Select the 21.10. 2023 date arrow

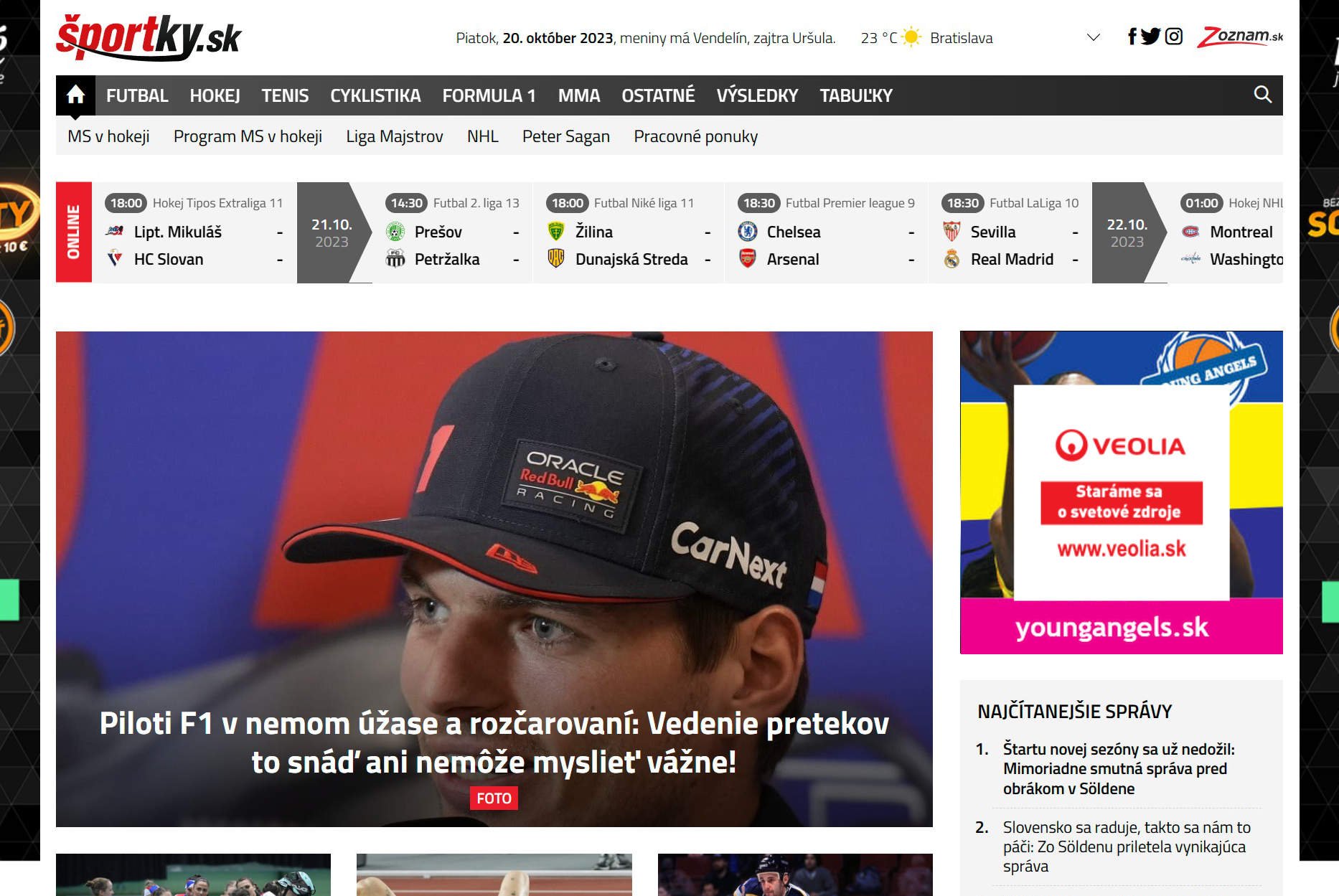pos(334,232)
